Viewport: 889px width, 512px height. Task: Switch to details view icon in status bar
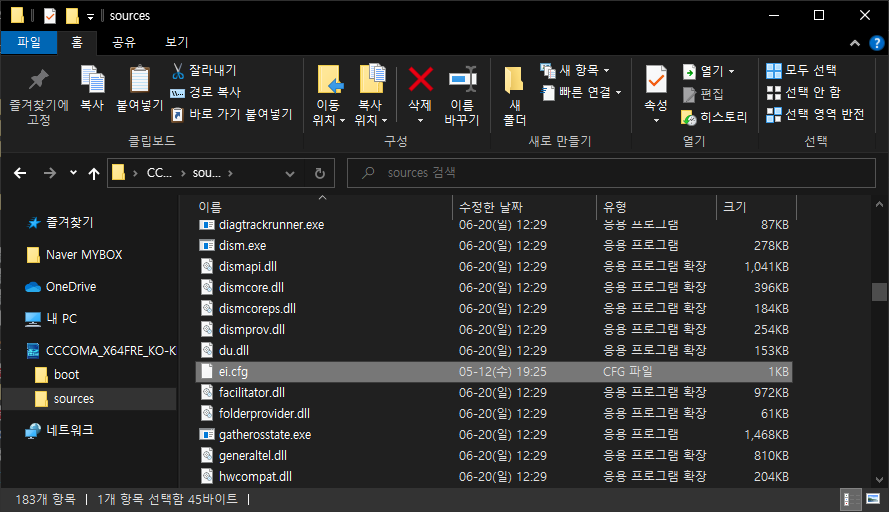[x=850, y=500]
